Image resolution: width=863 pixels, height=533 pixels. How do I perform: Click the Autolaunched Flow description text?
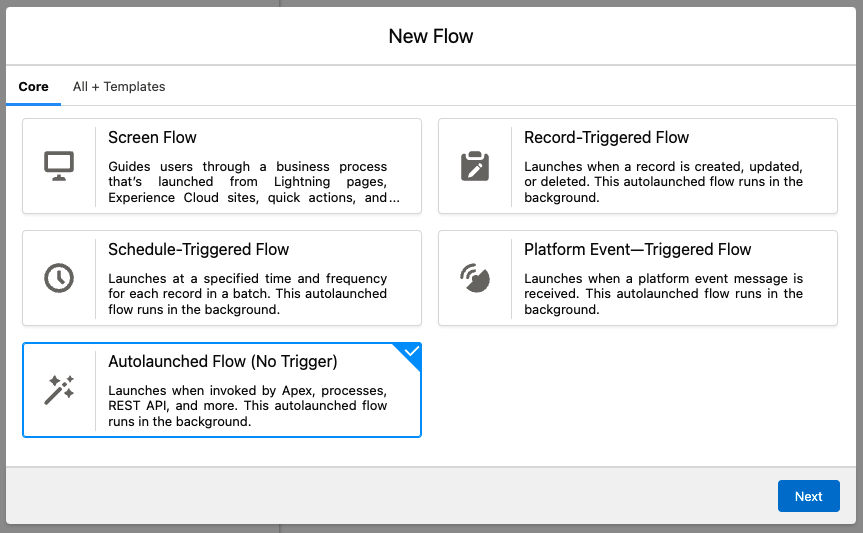click(x=248, y=406)
